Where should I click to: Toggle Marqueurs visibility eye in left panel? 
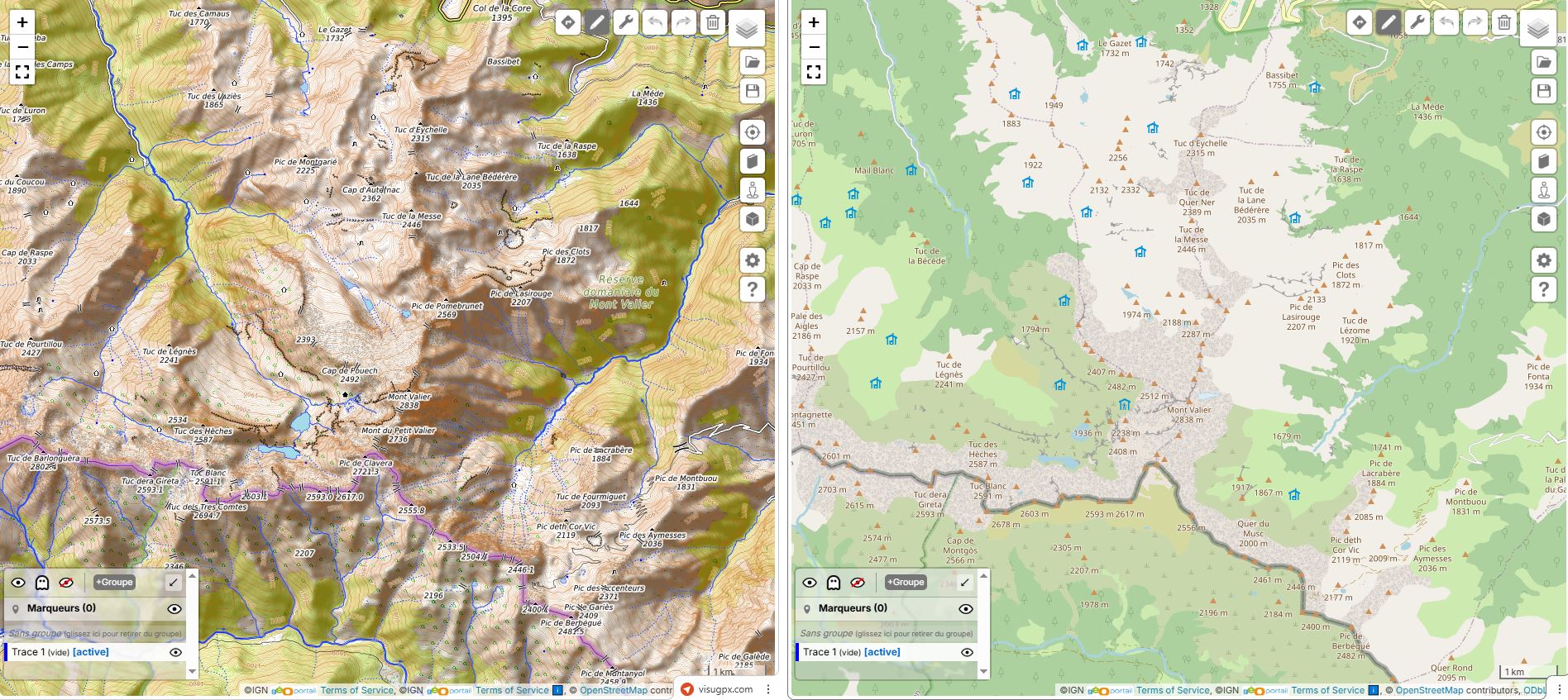[174, 609]
